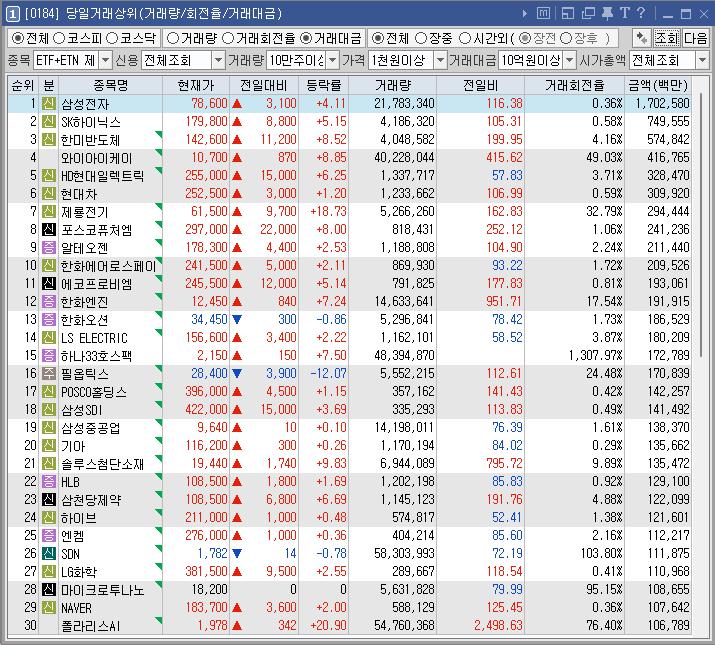This screenshot has width=715, height=645.
Task: Click the 신 badge on NAVER row
Action: pyautogui.click(x=49, y=608)
